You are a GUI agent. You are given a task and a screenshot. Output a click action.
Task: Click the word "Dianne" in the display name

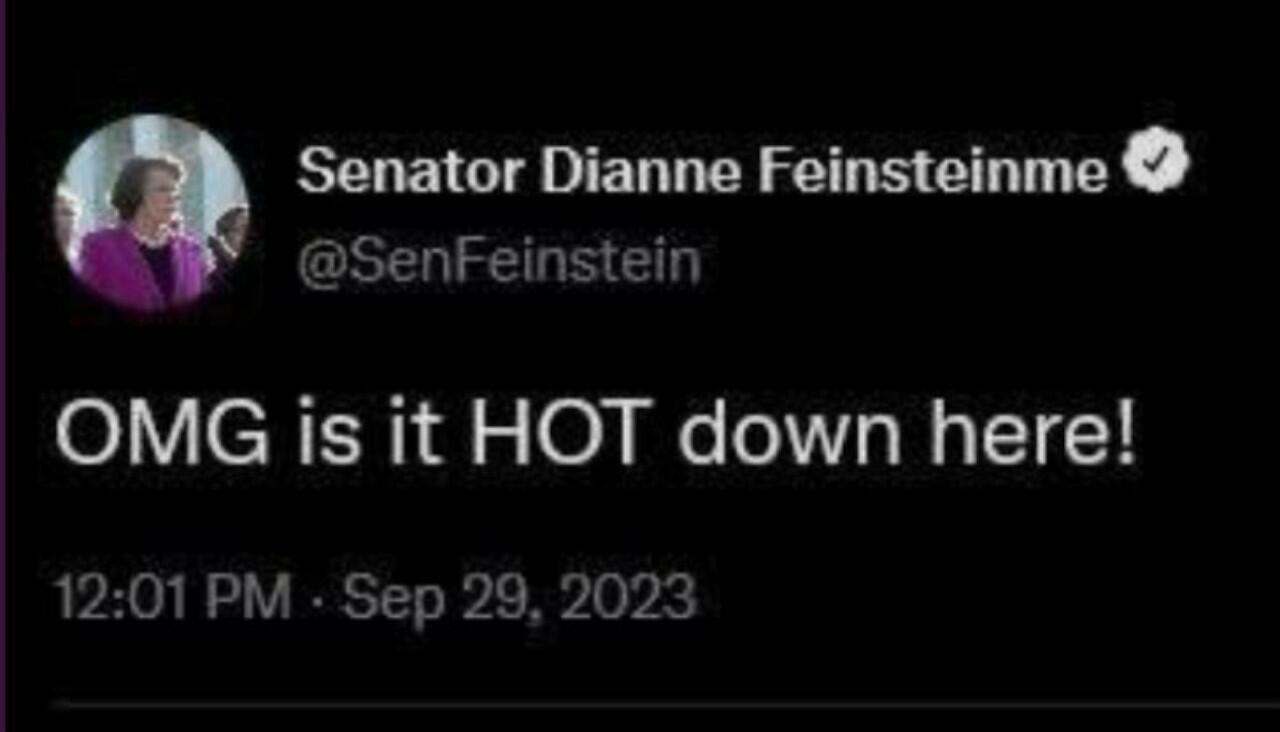click(x=640, y=172)
